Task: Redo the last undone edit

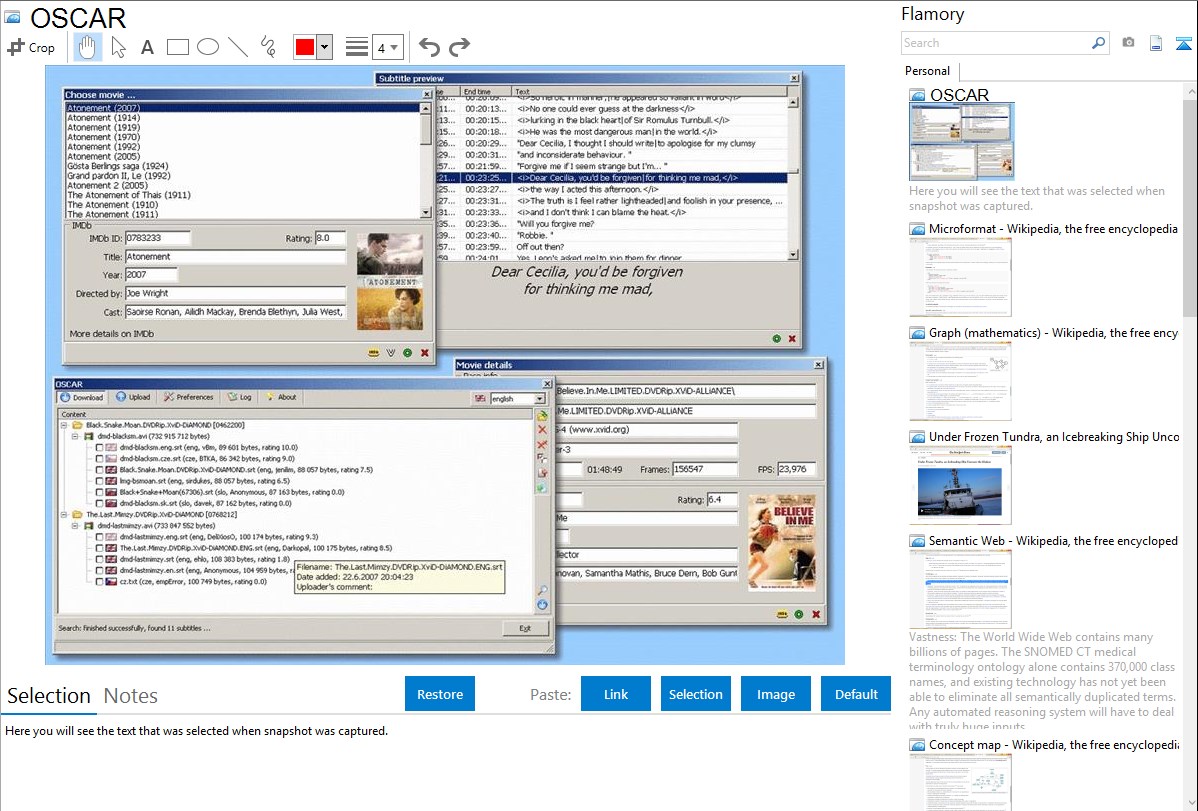Action: pos(459,47)
